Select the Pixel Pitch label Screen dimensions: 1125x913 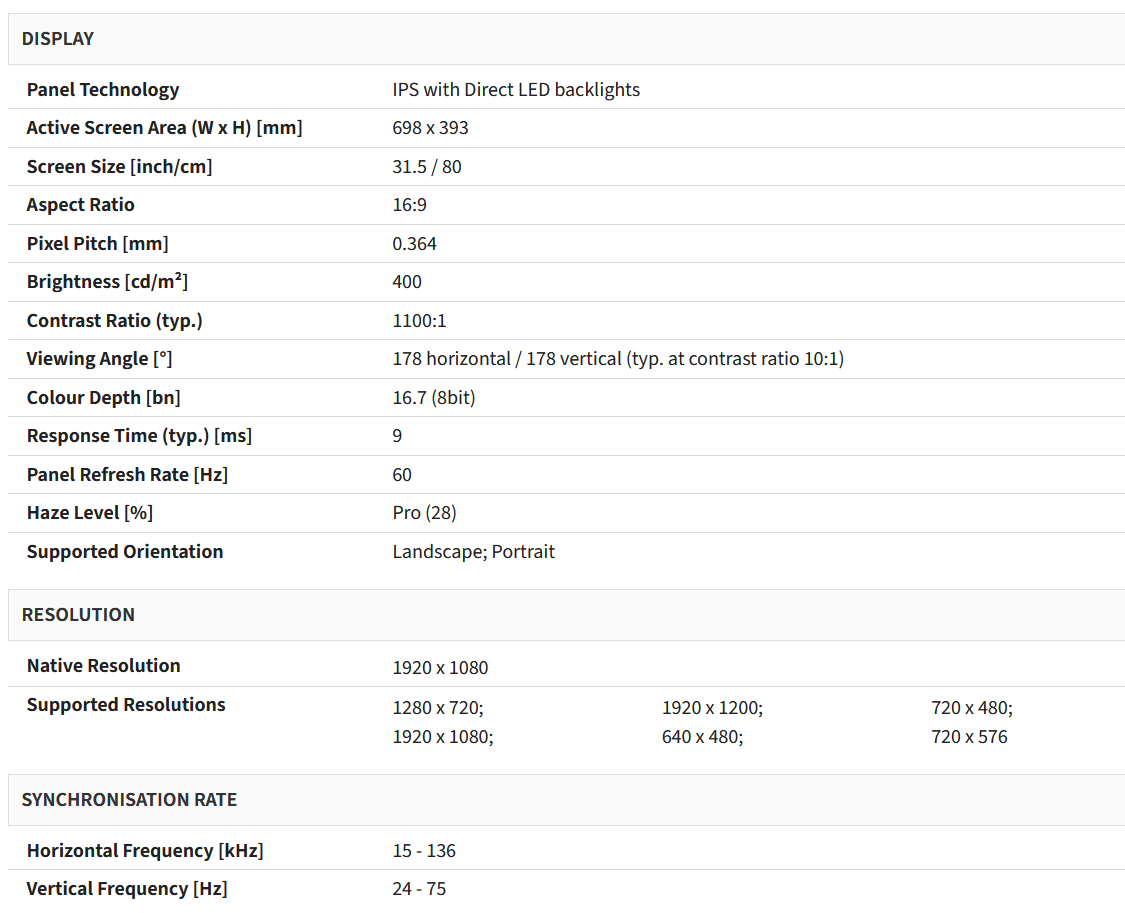97,244
